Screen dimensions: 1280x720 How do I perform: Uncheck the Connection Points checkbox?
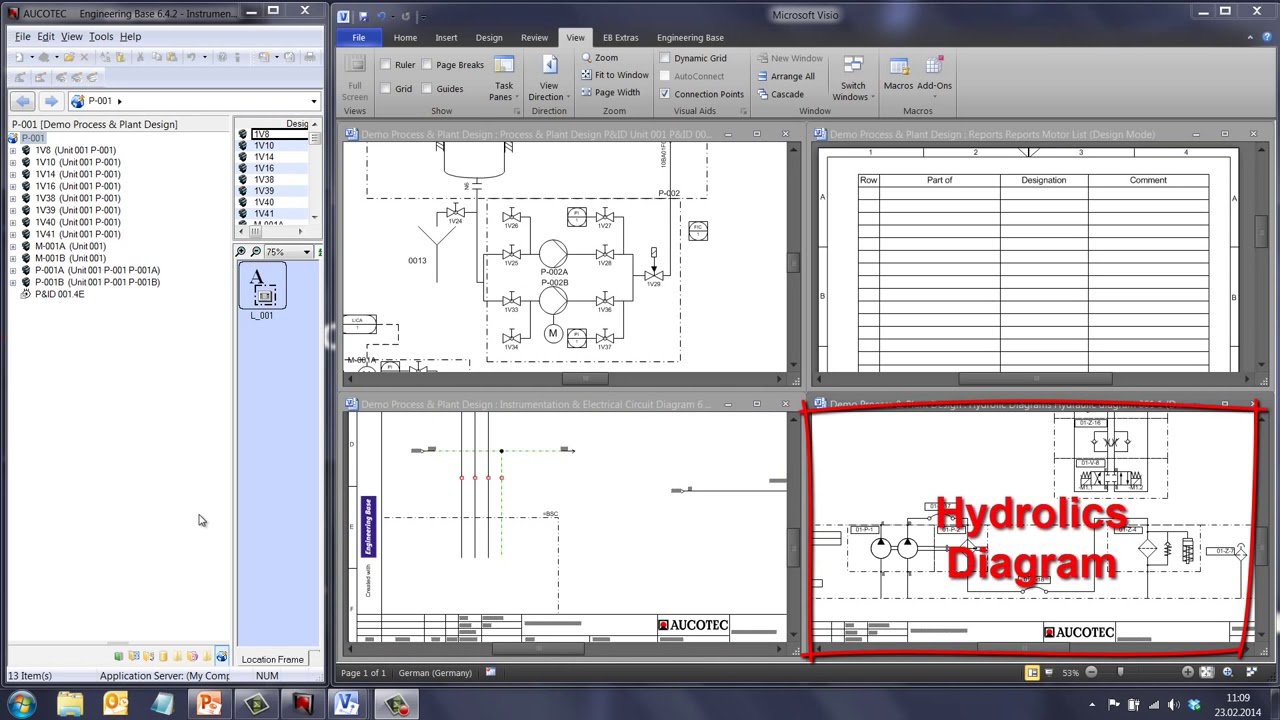click(665, 94)
